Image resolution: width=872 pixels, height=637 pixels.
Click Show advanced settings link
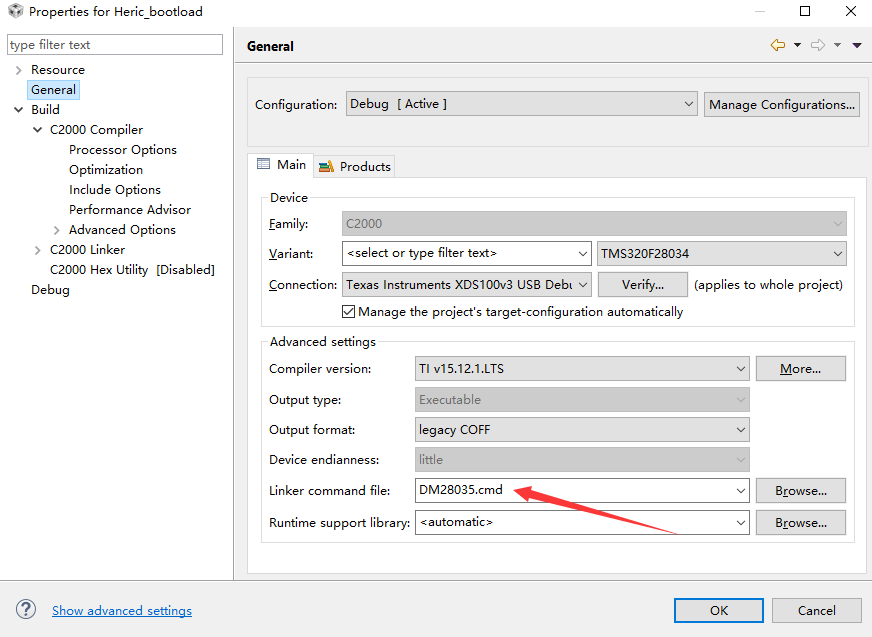tap(122, 611)
